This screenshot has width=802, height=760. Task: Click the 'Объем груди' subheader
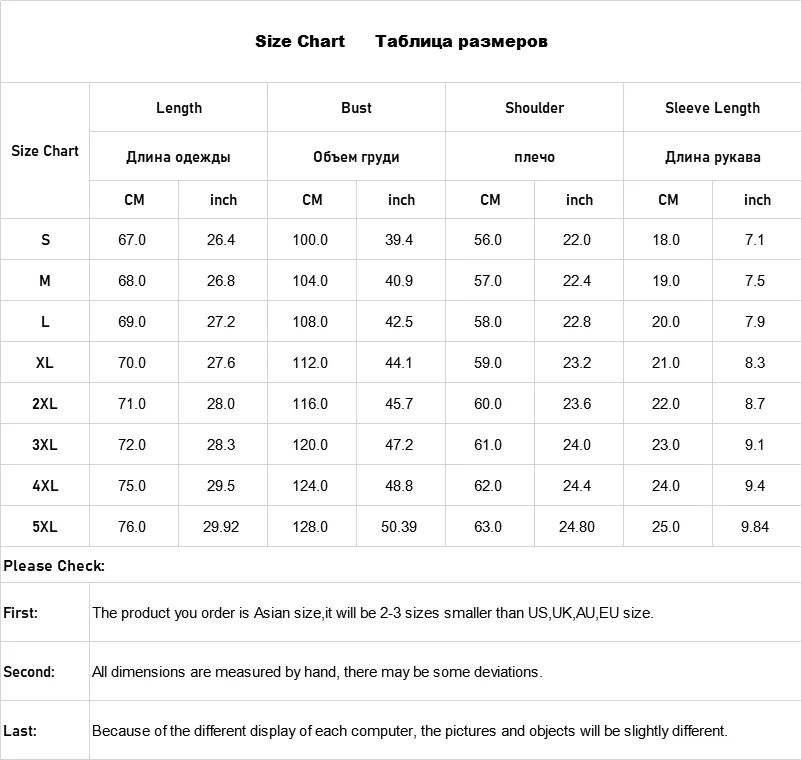click(356, 157)
